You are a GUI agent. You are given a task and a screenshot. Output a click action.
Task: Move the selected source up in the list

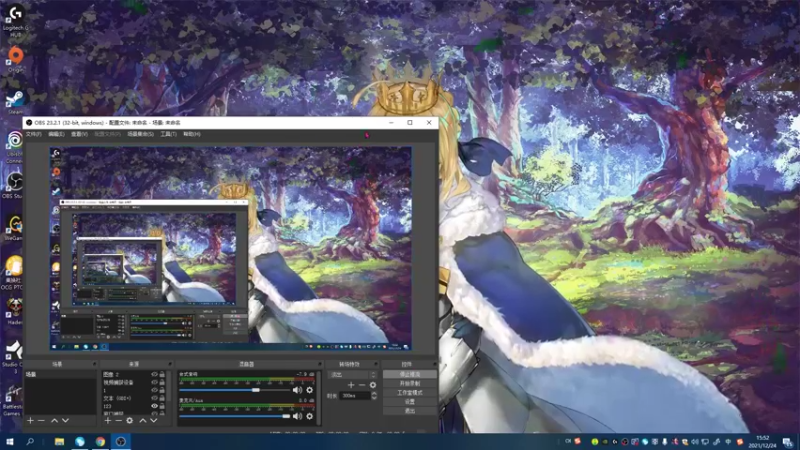[x=143, y=420]
